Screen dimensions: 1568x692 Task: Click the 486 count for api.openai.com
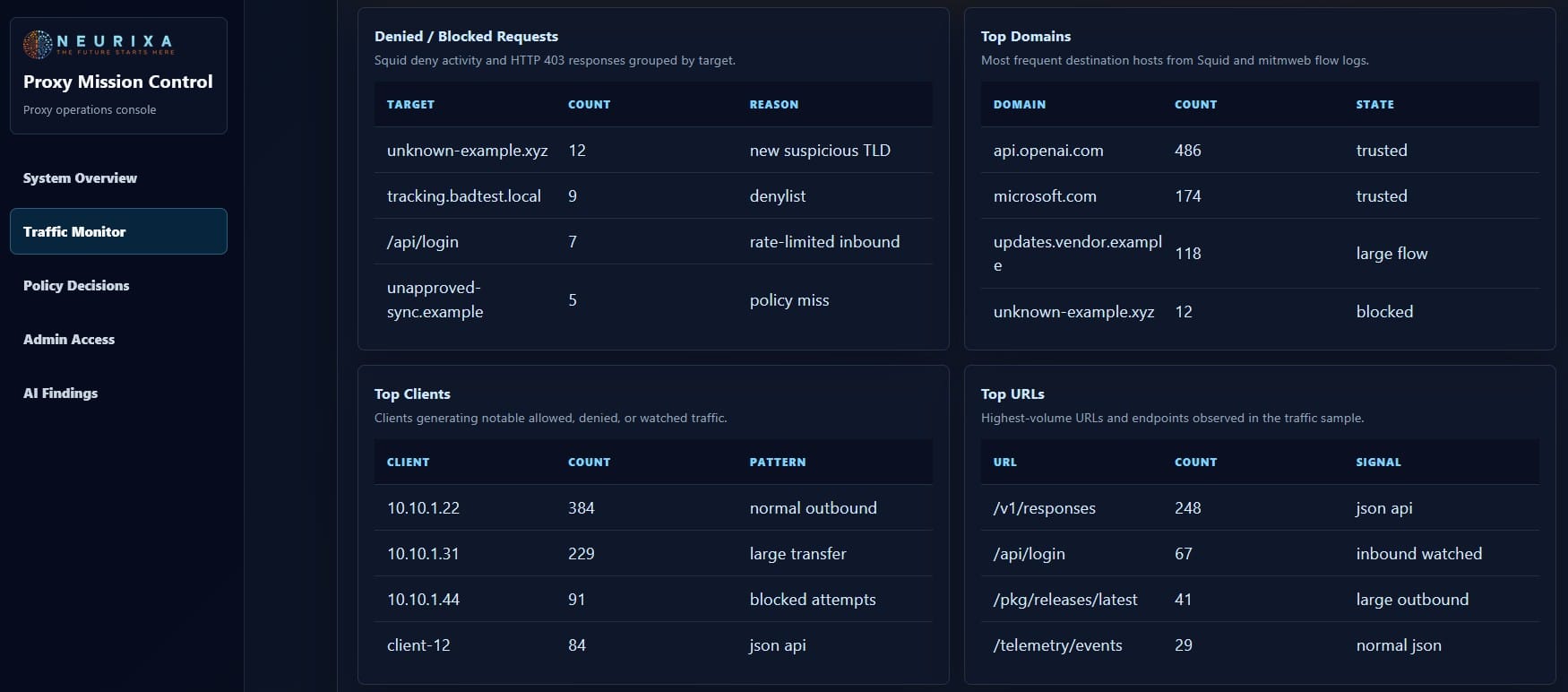click(x=1188, y=151)
